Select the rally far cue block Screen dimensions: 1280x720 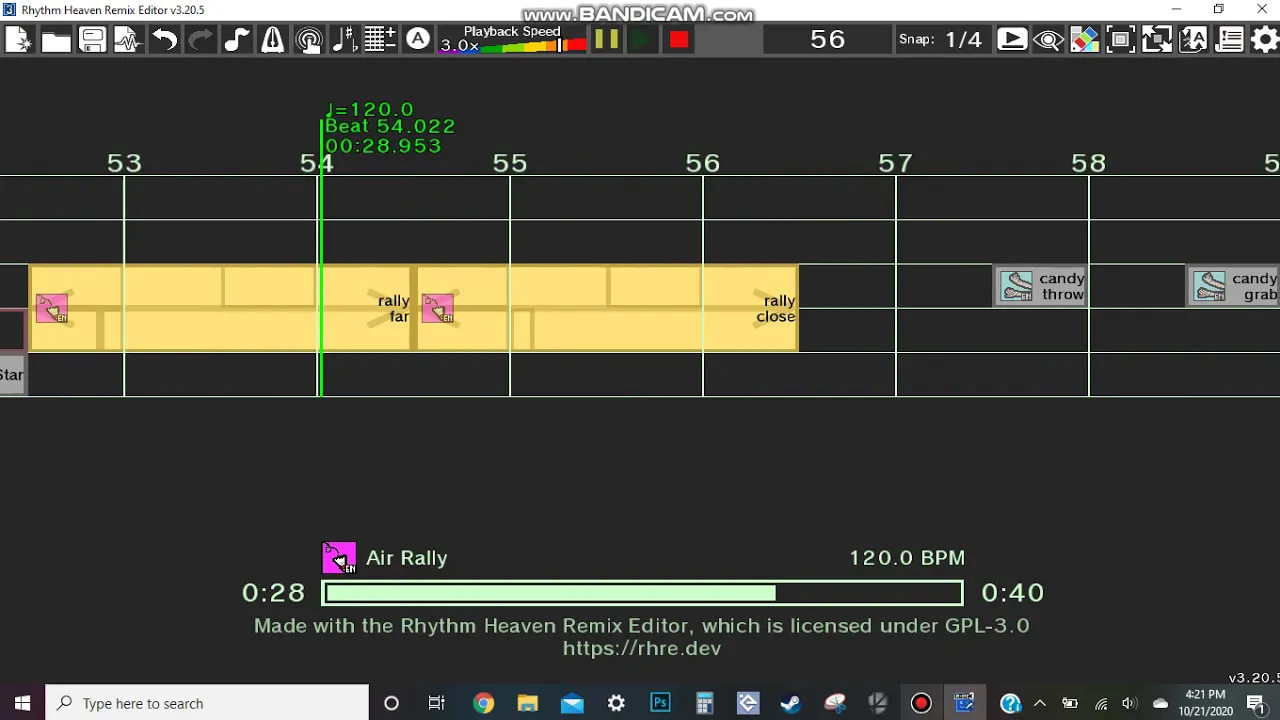[x=220, y=308]
